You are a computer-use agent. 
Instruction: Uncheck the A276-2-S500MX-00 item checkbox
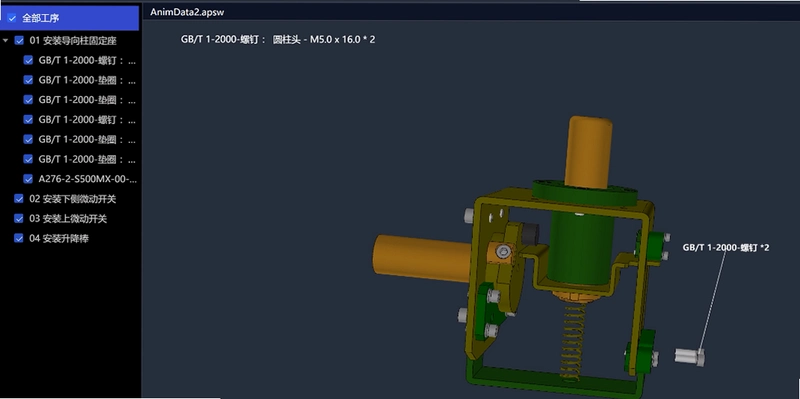28,179
